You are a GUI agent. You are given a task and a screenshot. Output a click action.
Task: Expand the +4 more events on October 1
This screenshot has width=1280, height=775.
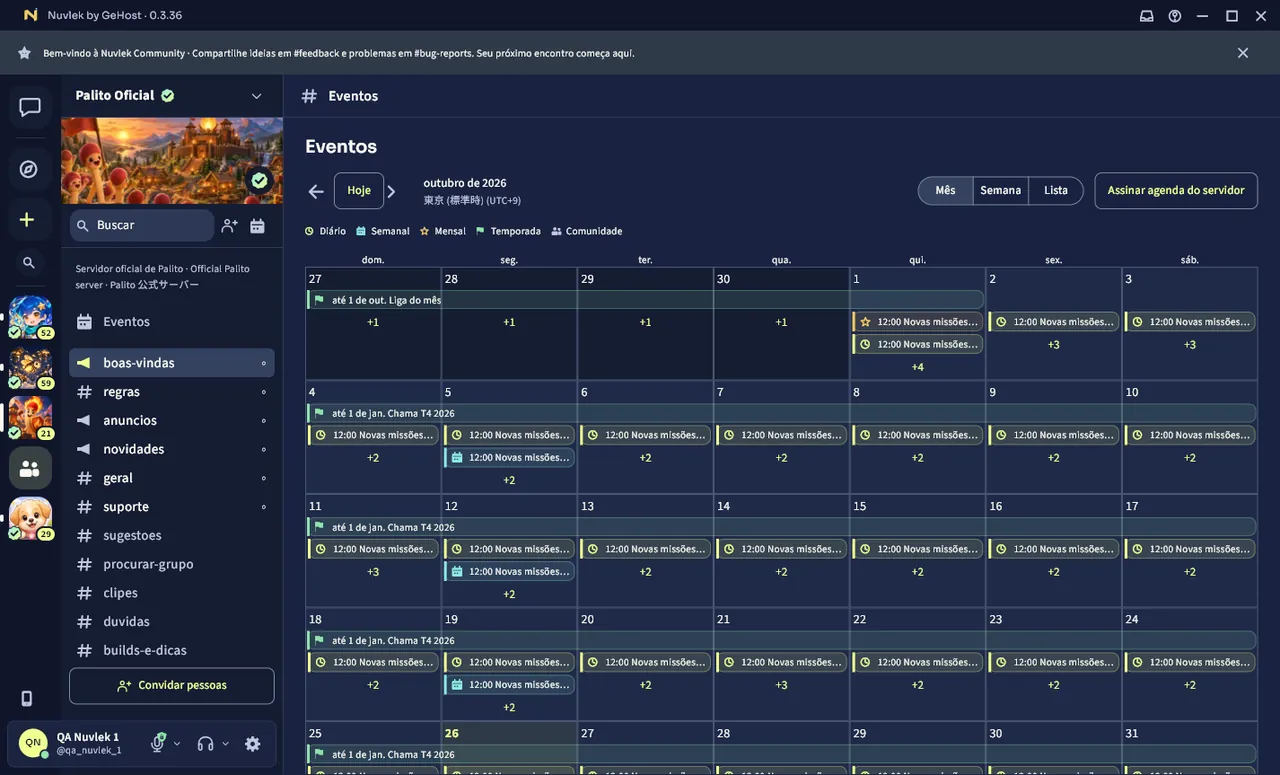point(918,367)
